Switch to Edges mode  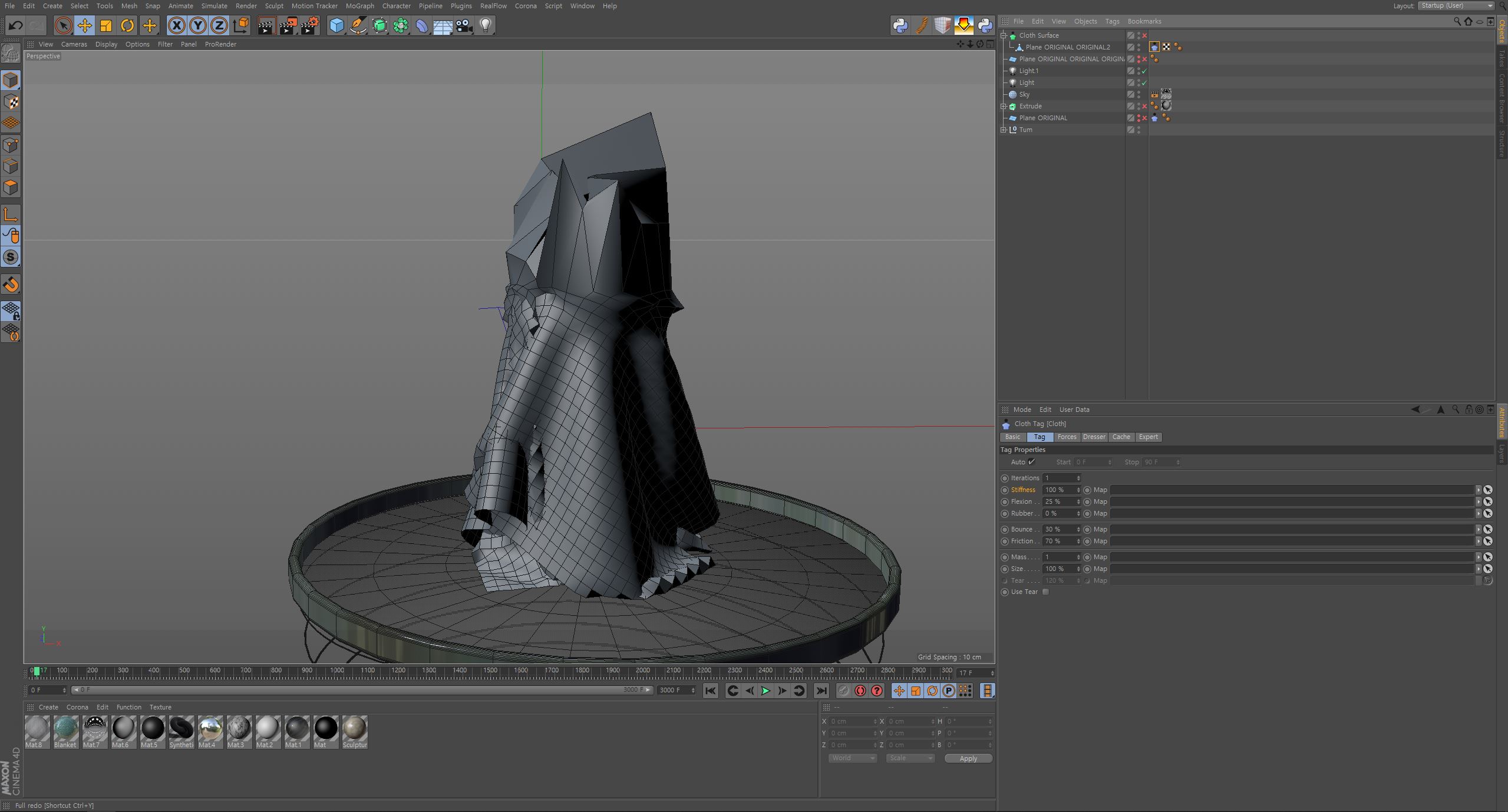pyautogui.click(x=11, y=166)
